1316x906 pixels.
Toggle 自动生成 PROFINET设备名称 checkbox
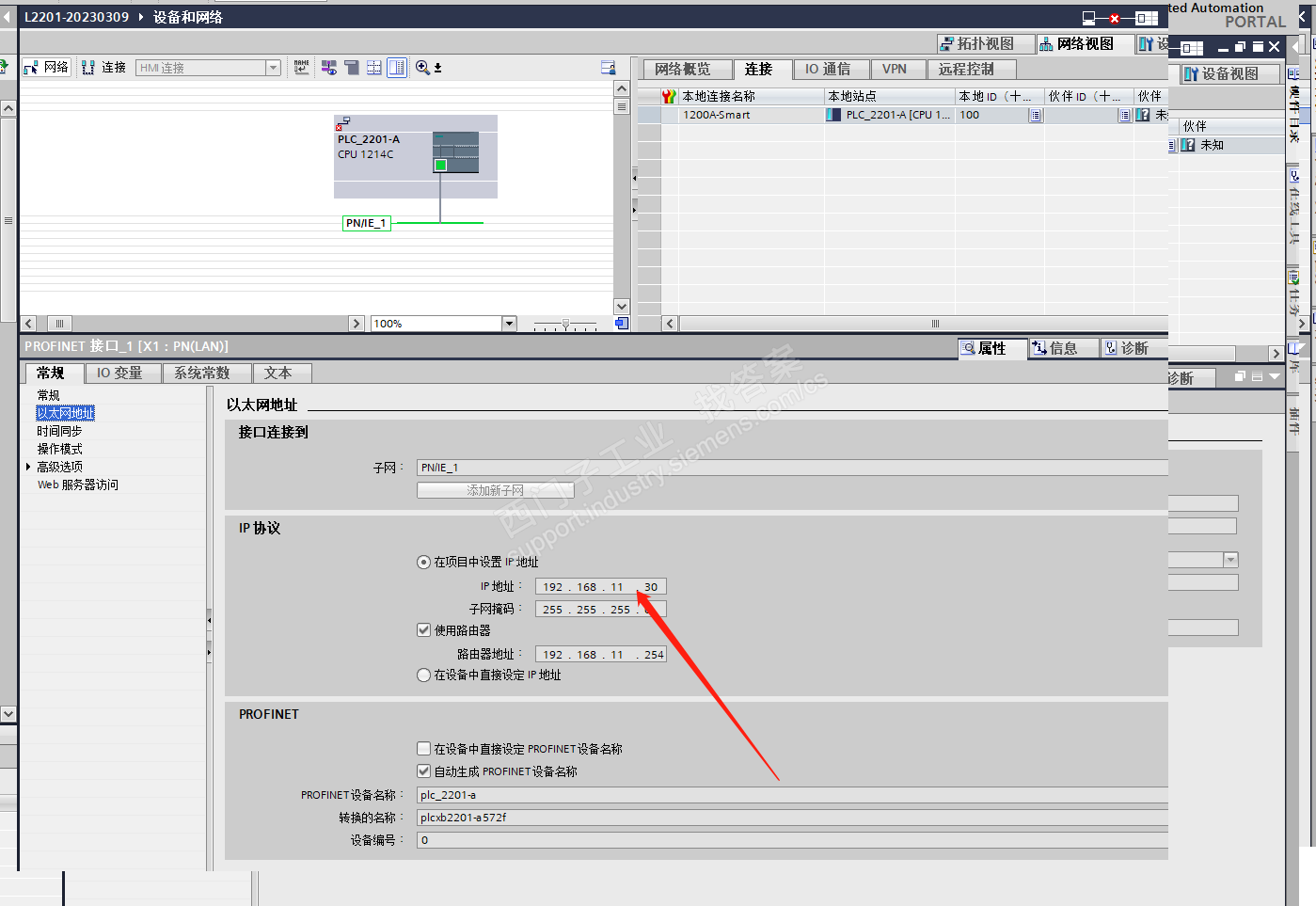coord(423,771)
